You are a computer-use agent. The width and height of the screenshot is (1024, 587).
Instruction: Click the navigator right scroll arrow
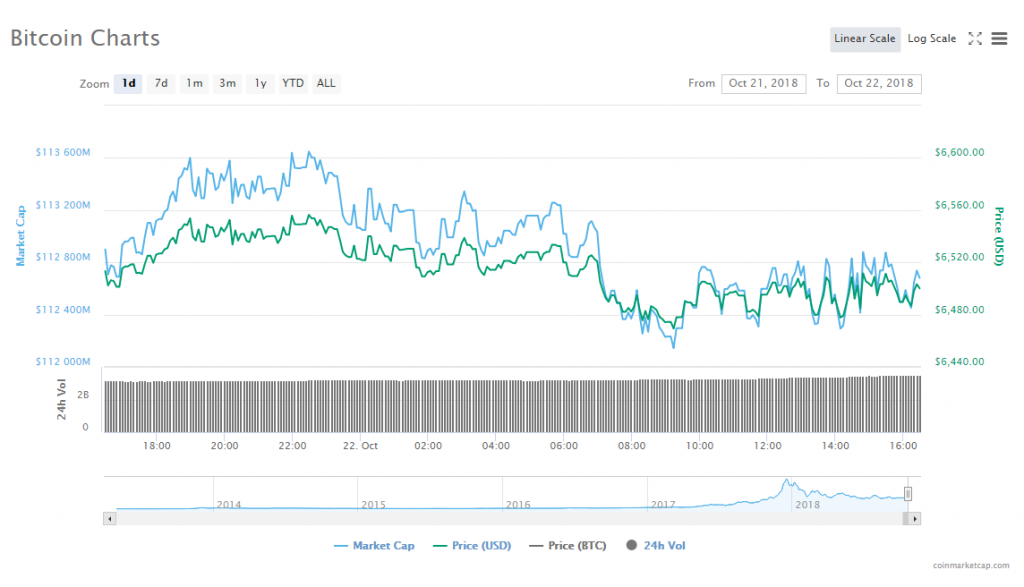(x=915, y=519)
